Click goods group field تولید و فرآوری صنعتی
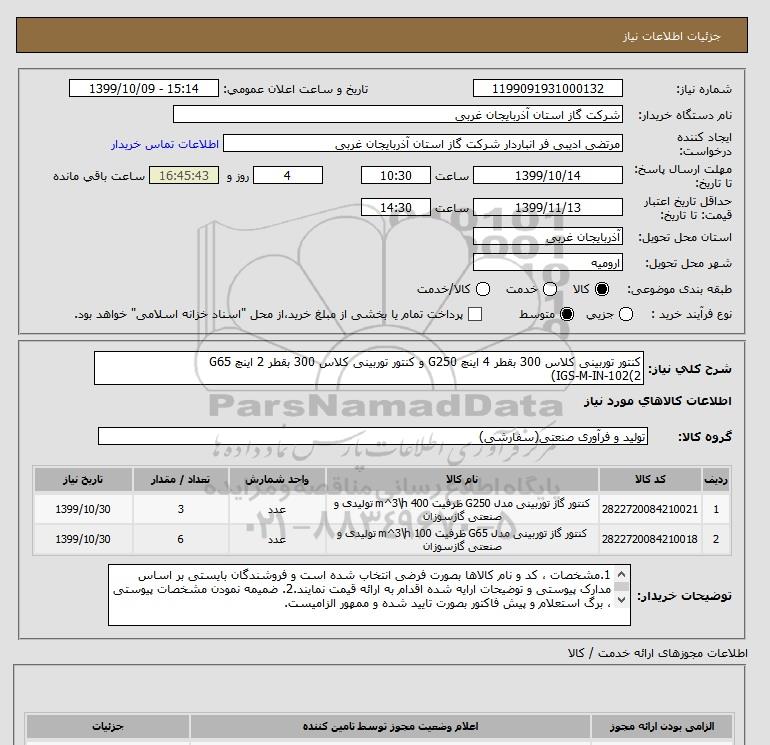This screenshot has width=770, height=745. click(373, 436)
